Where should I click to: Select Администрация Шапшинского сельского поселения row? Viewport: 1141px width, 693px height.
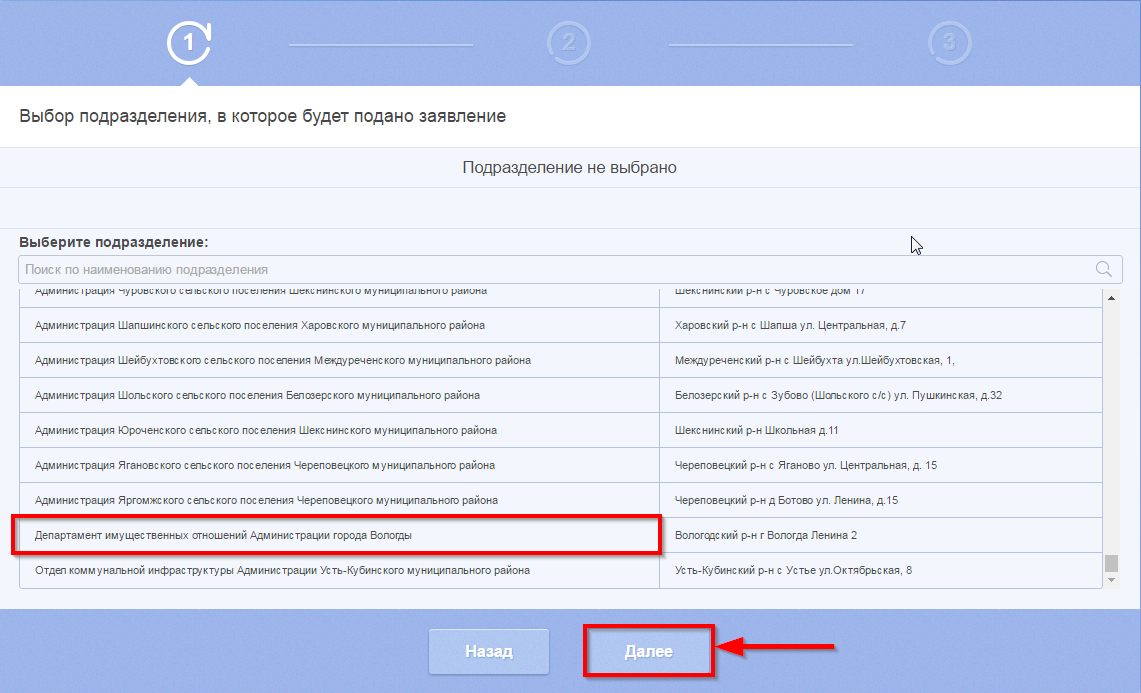pyautogui.click(x=259, y=325)
